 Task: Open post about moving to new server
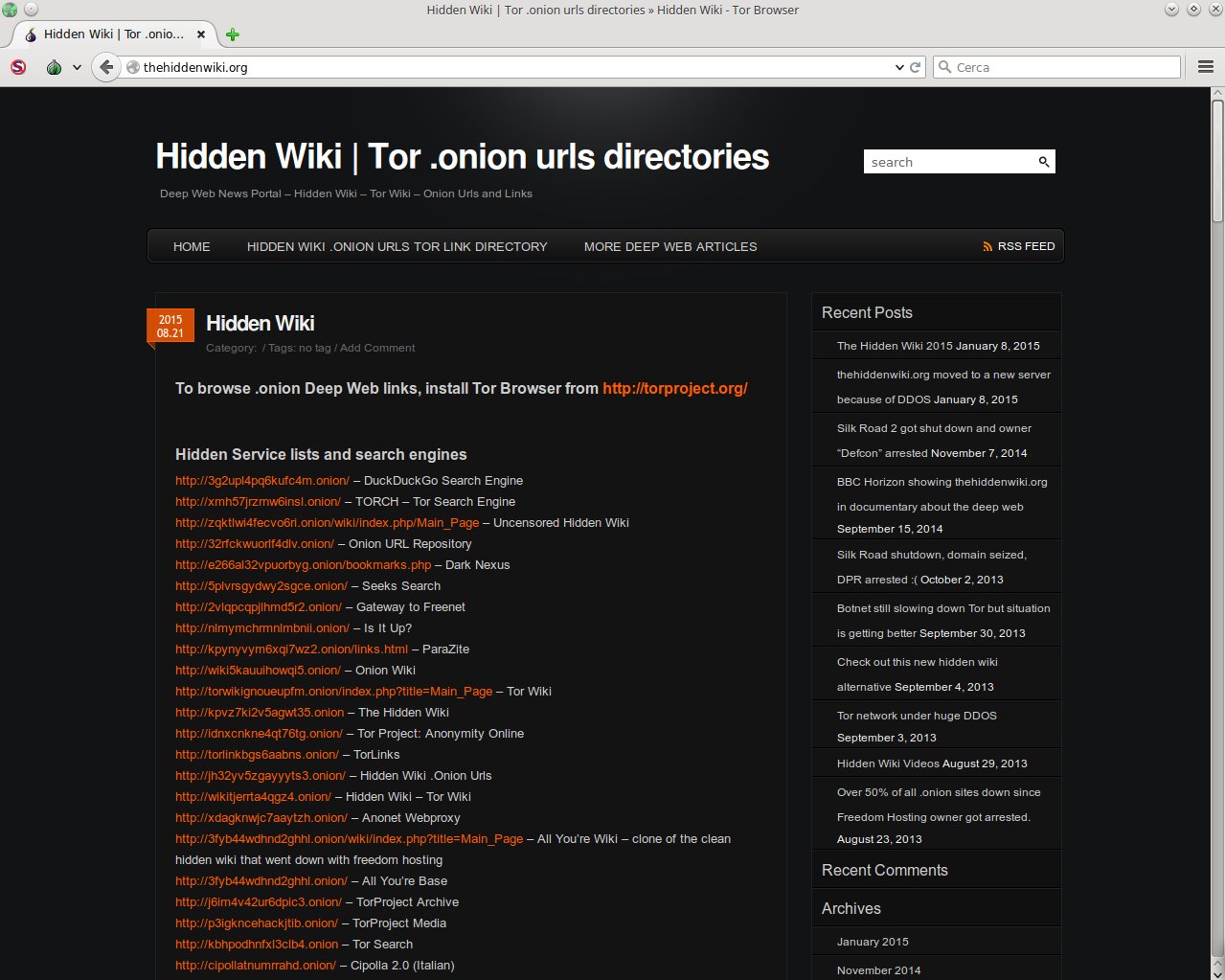[x=943, y=387]
